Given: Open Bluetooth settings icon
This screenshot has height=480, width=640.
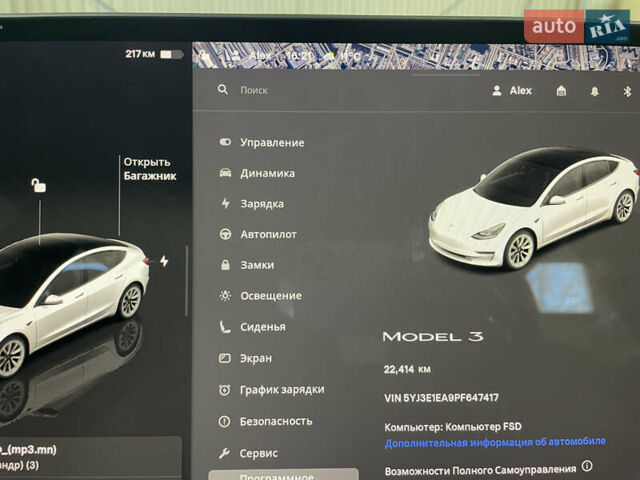Looking at the screenshot, I should pyautogui.click(x=628, y=91).
